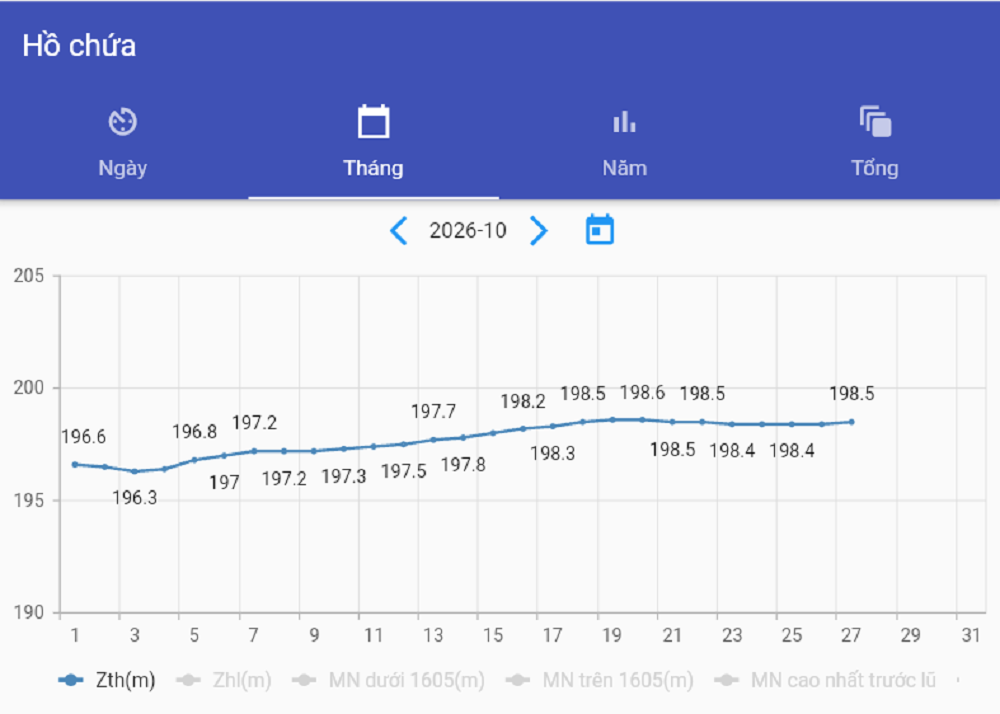Viewport: 1000px width, 714px height.
Task: Enable the MN dưới 1605(m) series
Action: [388, 680]
